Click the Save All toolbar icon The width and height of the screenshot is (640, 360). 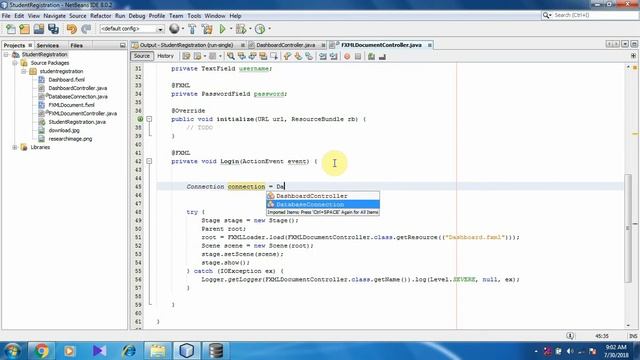[53, 29]
